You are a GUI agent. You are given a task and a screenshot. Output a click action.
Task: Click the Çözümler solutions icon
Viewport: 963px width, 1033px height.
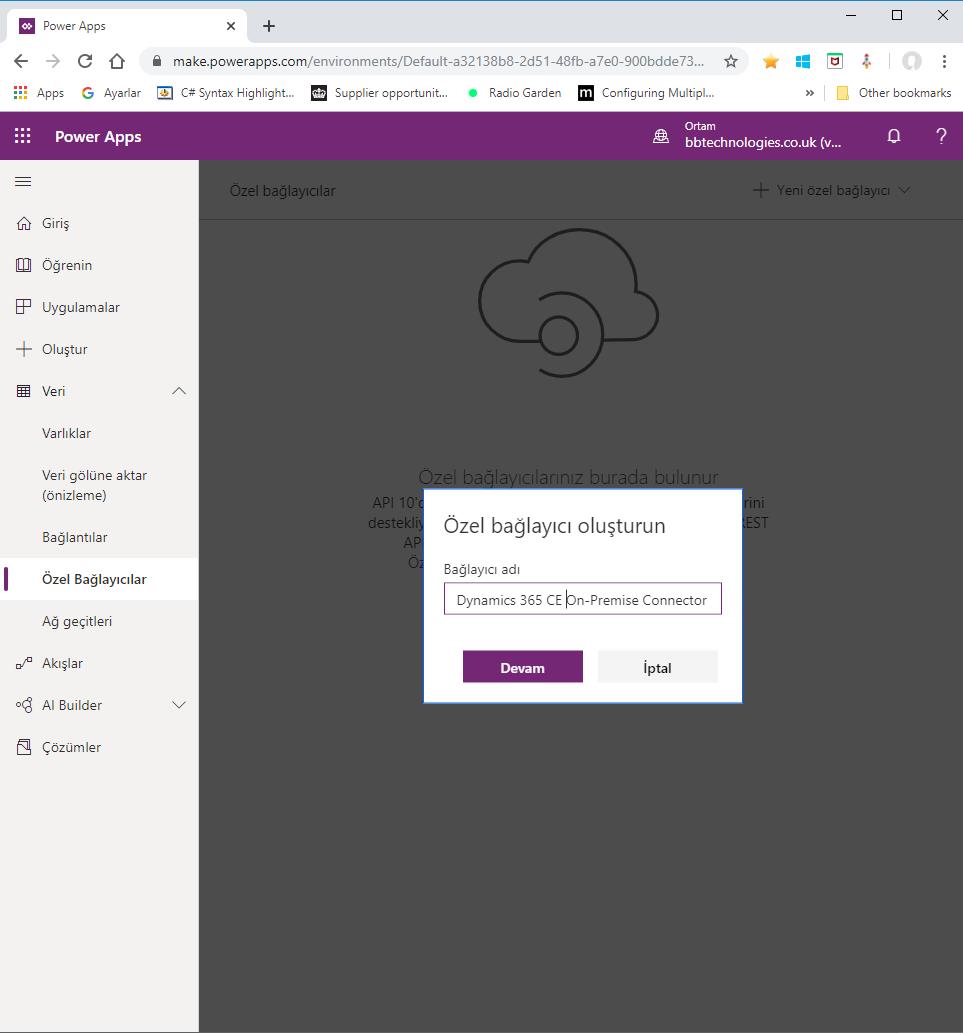24,747
